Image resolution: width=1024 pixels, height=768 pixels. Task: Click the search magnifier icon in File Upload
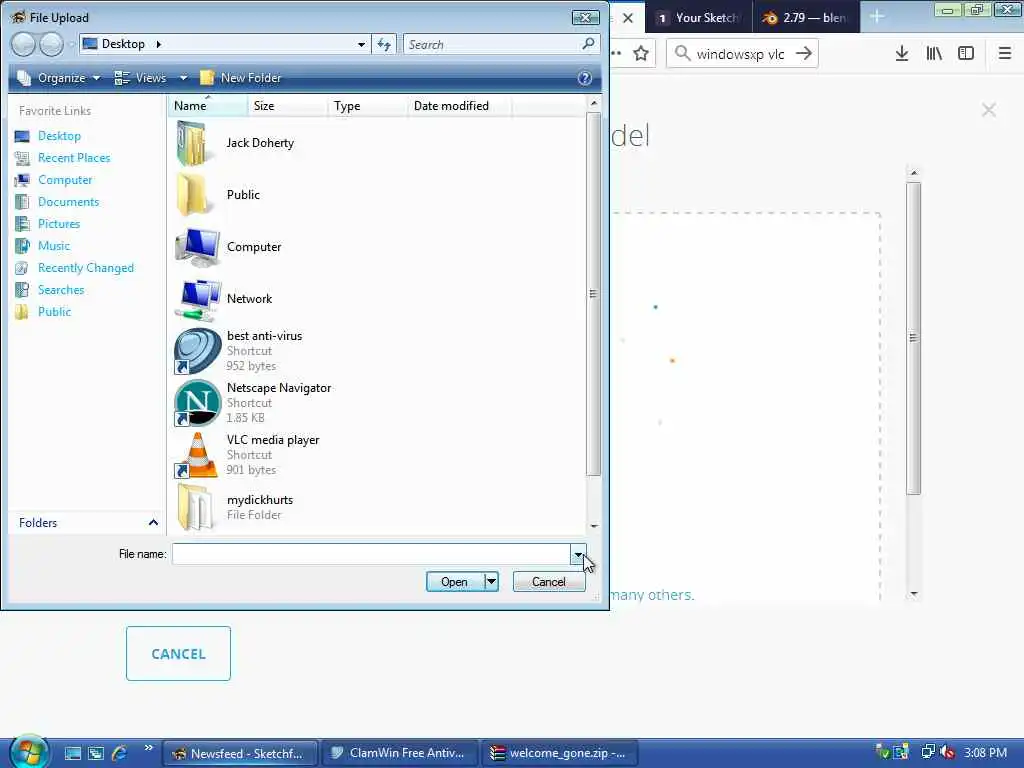point(588,44)
